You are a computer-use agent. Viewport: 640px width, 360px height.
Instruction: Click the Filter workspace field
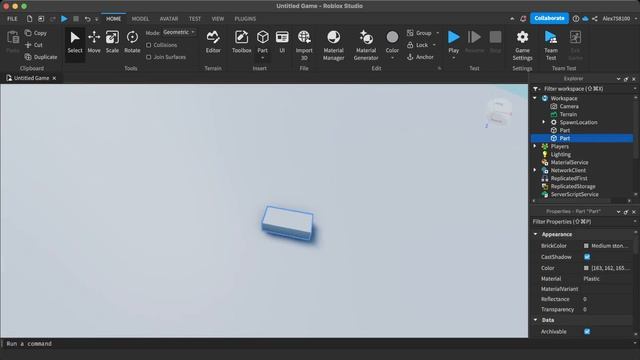coord(583,89)
